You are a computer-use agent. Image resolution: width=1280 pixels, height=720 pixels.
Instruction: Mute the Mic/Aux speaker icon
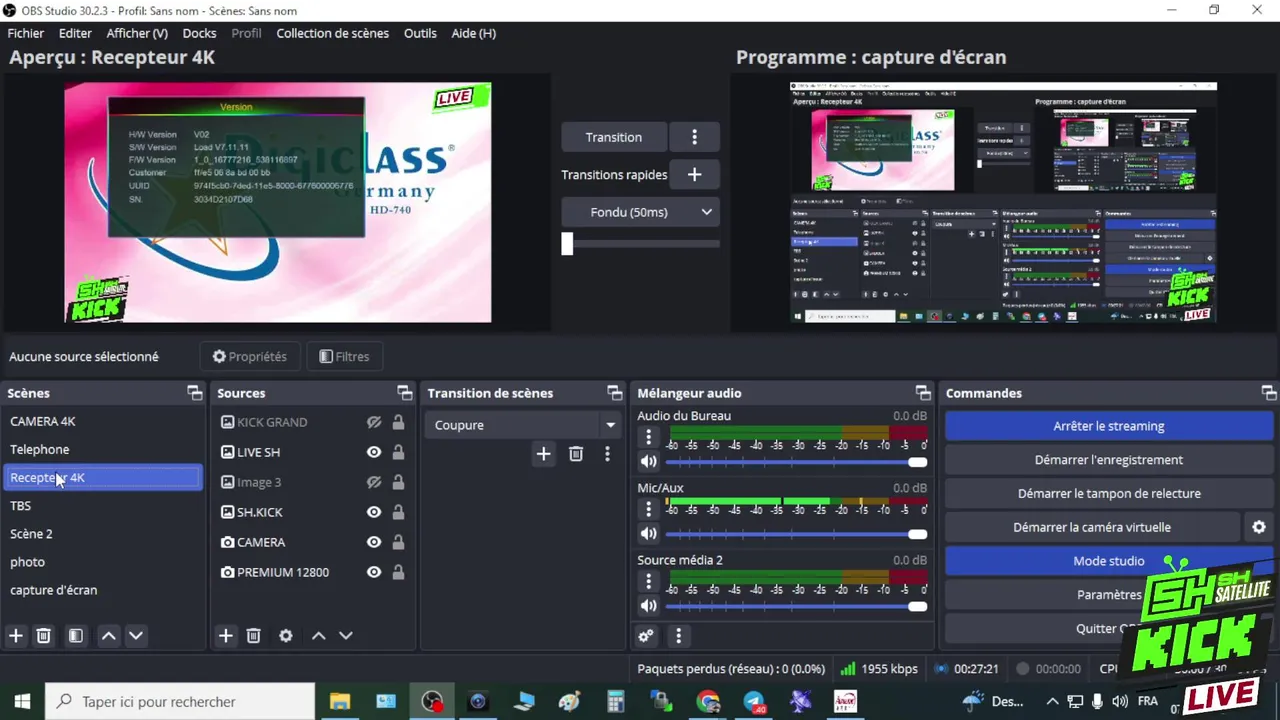coord(648,534)
